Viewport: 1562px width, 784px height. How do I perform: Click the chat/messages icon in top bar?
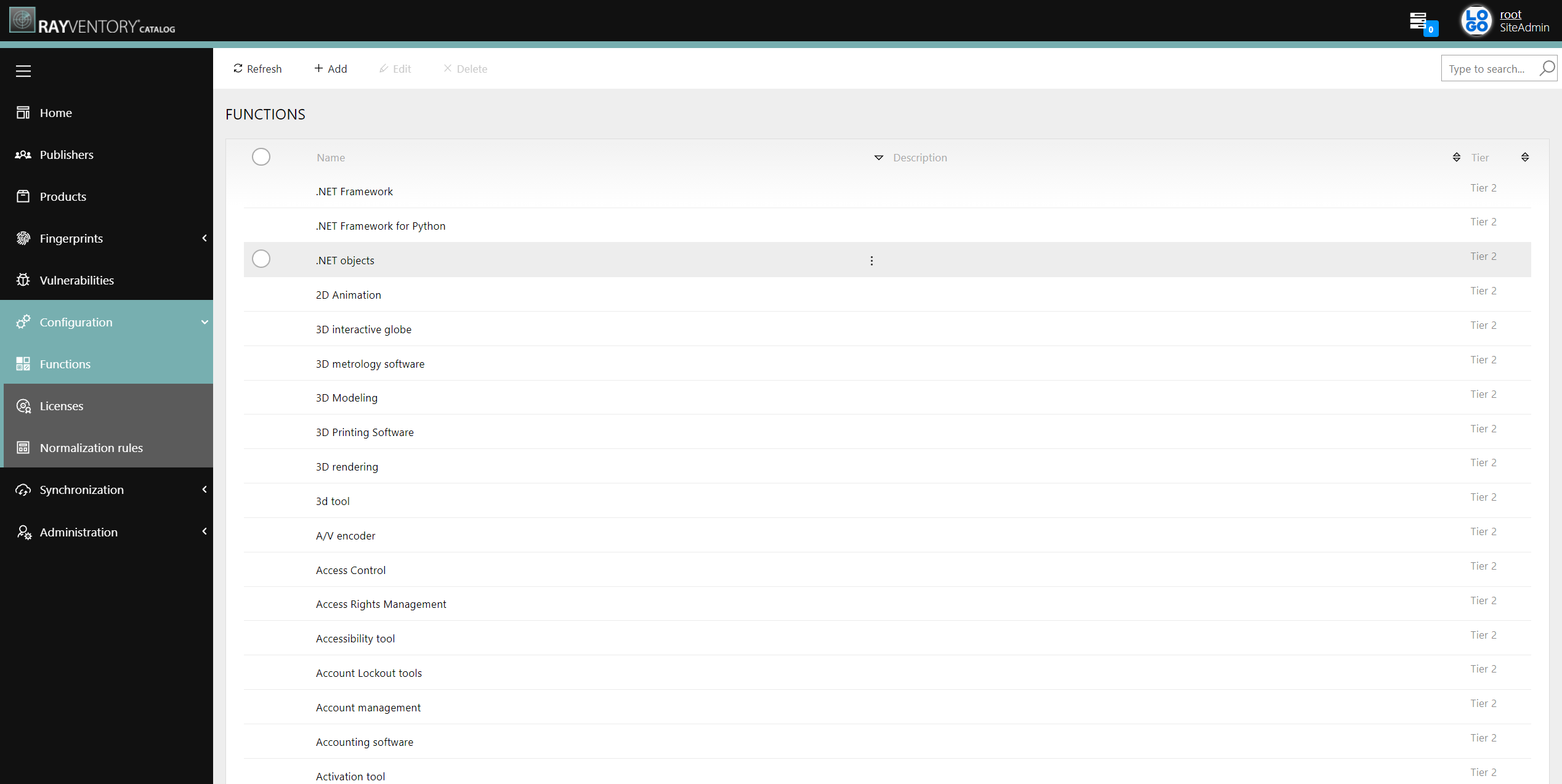coord(1422,22)
